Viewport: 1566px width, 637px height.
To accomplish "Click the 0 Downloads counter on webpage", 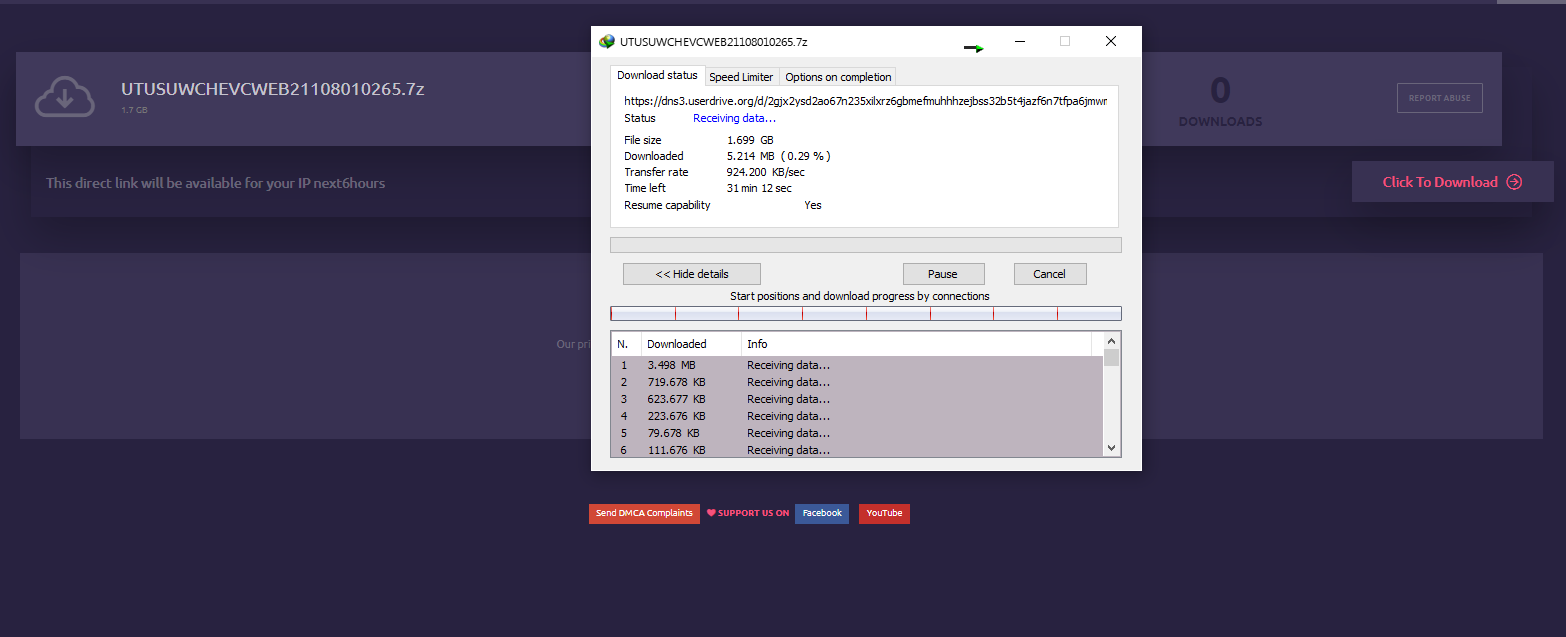I will (x=1220, y=101).
